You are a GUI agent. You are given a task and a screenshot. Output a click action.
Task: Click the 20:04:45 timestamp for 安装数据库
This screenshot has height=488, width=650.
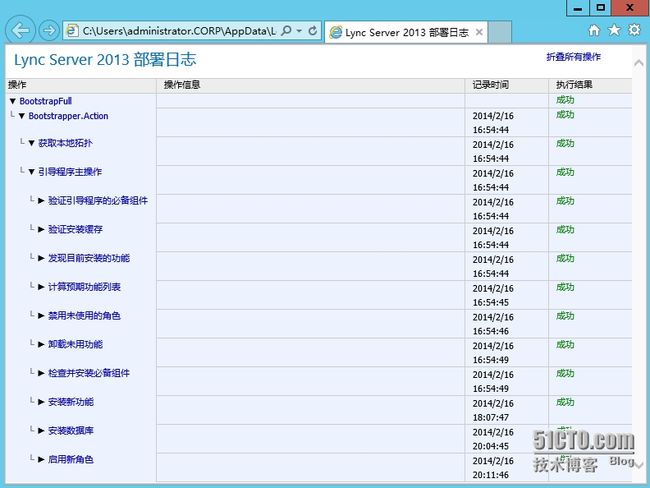pyautogui.click(x=490, y=446)
